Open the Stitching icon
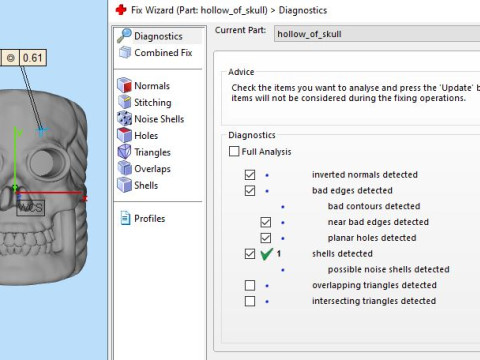The height and width of the screenshot is (360, 480). click(x=124, y=102)
